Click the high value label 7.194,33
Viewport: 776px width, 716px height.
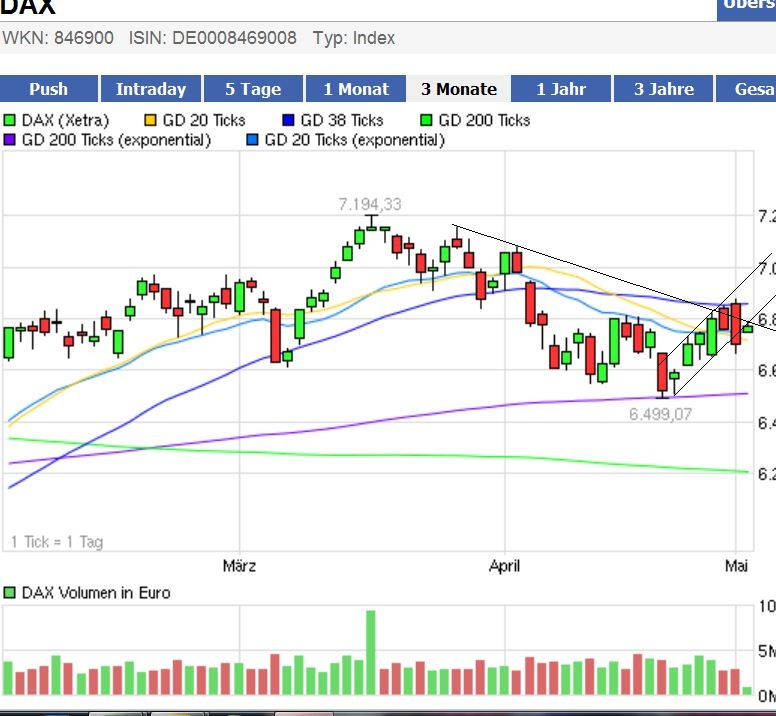click(x=370, y=204)
